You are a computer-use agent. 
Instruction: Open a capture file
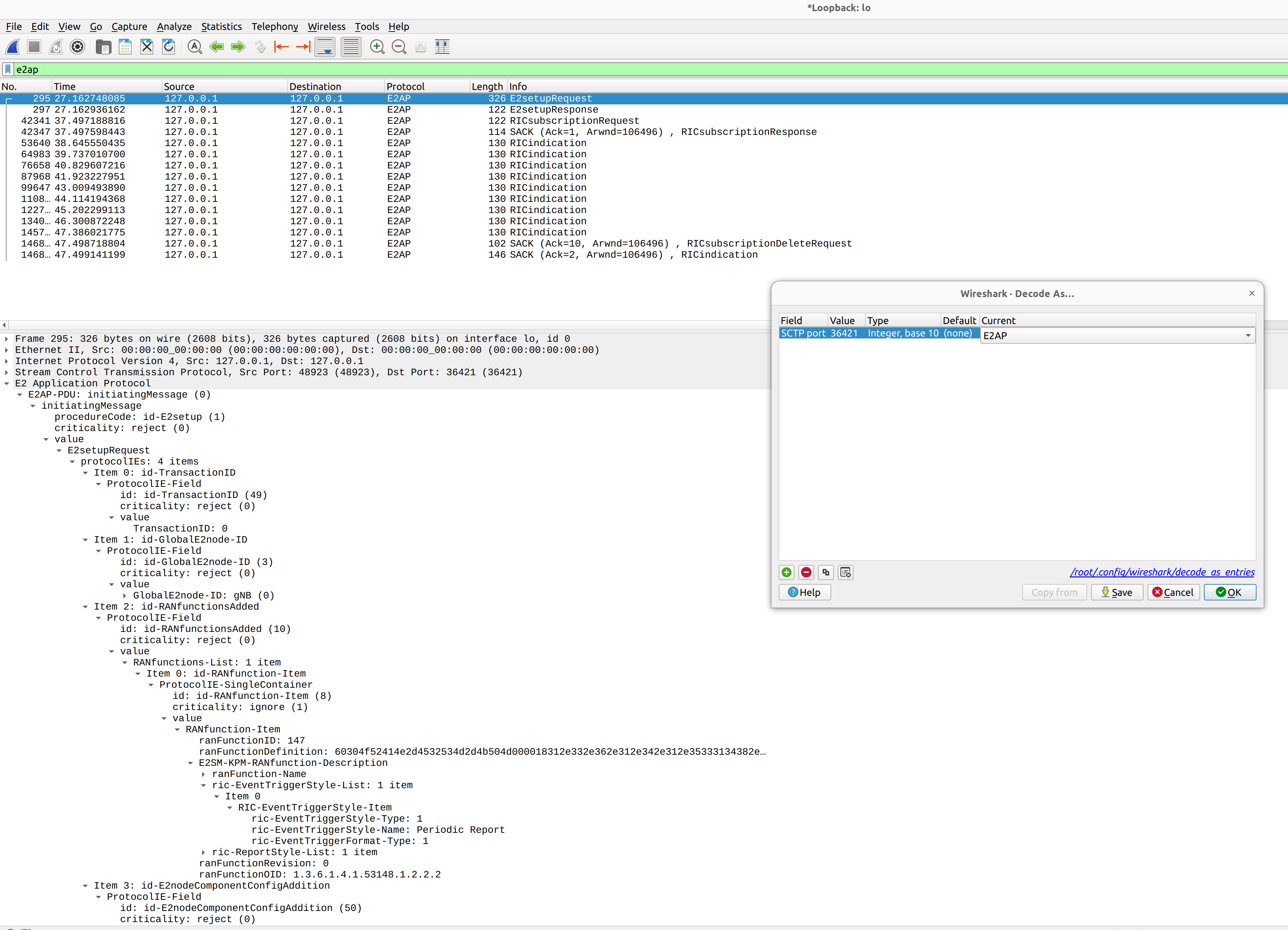pos(103,47)
